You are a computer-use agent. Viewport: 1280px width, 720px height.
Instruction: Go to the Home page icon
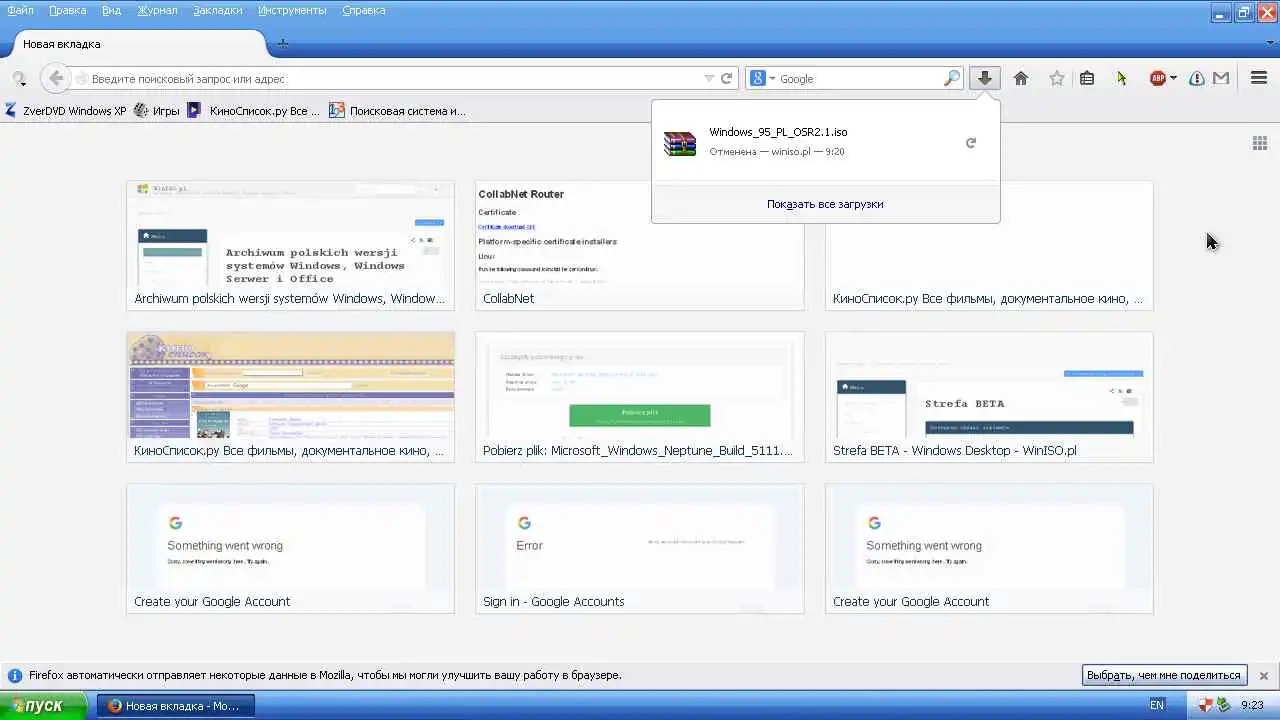pyautogui.click(x=1021, y=78)
